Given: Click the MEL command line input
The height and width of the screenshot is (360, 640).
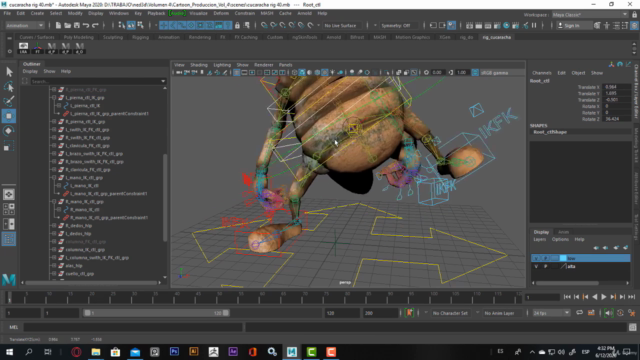Looking at the screenshot, I should click(133, 327).
